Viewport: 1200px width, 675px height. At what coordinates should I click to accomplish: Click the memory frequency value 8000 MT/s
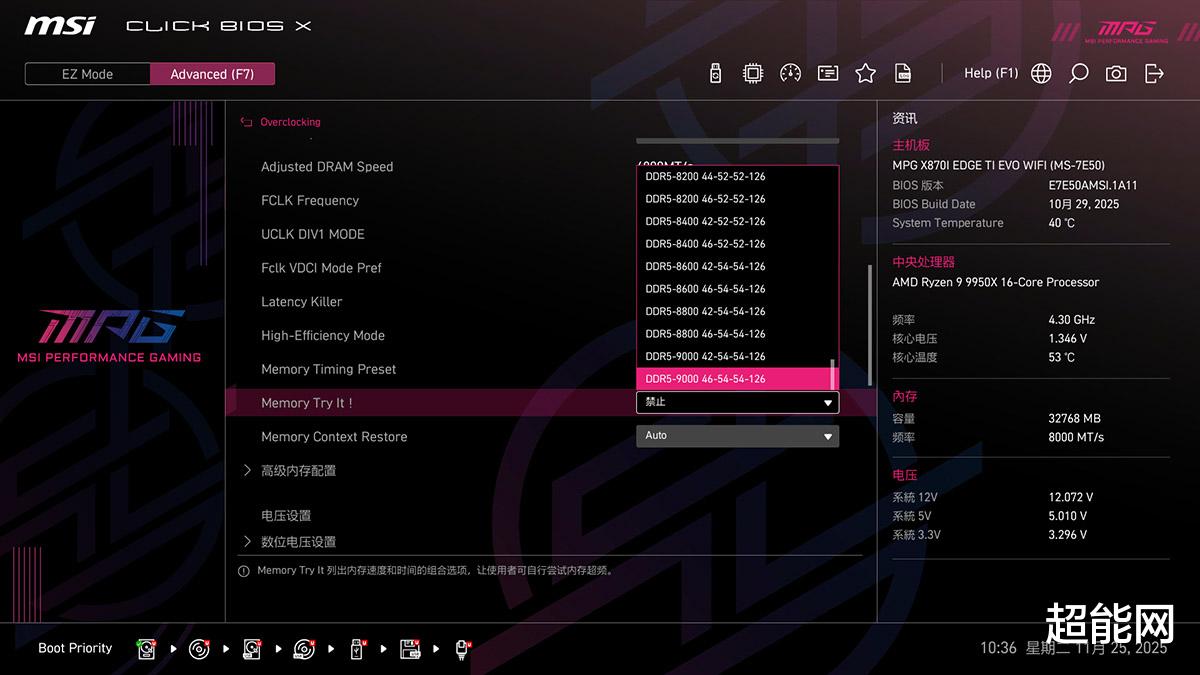[1076, 438]
